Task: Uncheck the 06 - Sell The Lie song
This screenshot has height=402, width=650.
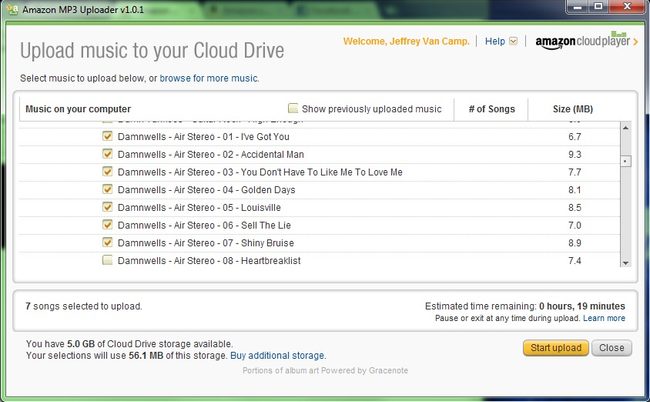Action: pos(107,225)
